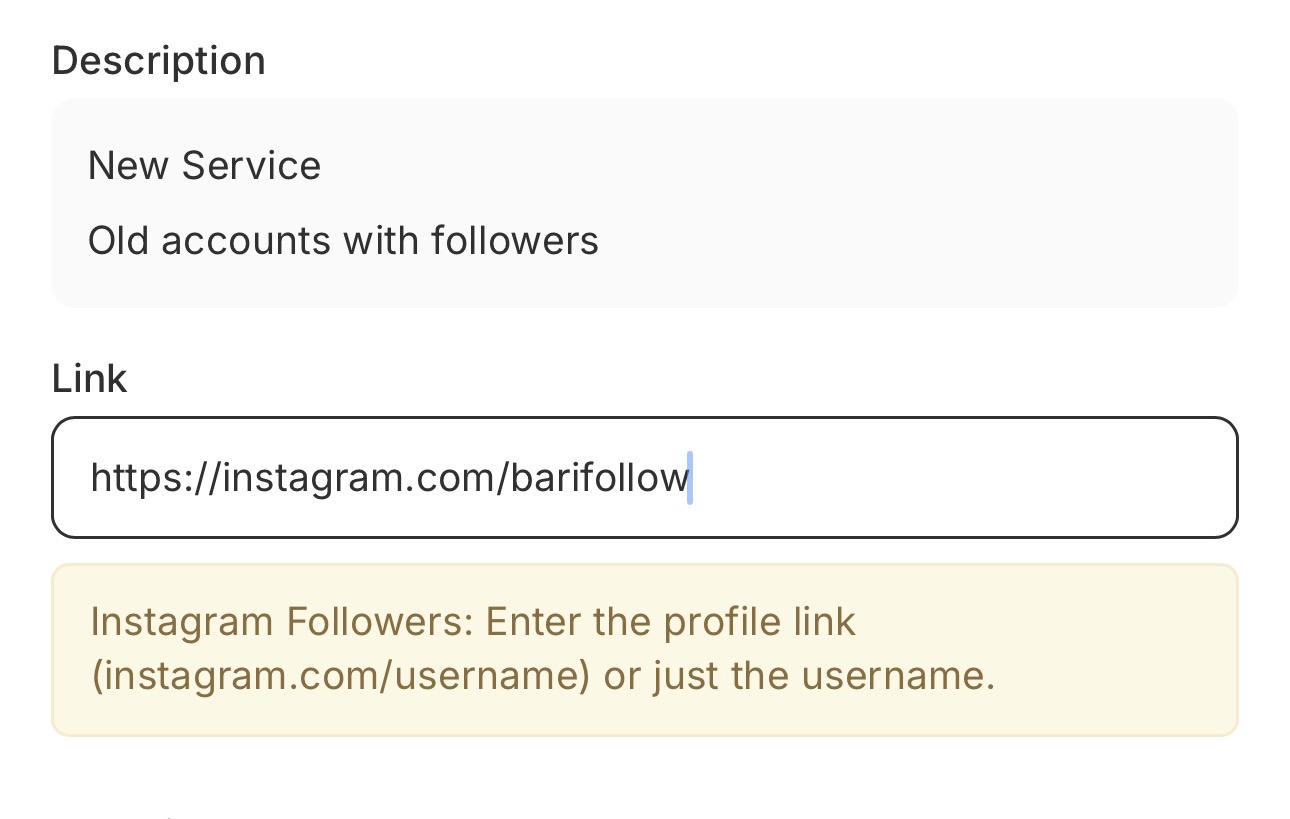
Task: Click the Link field label
Action: click(89, 378)
